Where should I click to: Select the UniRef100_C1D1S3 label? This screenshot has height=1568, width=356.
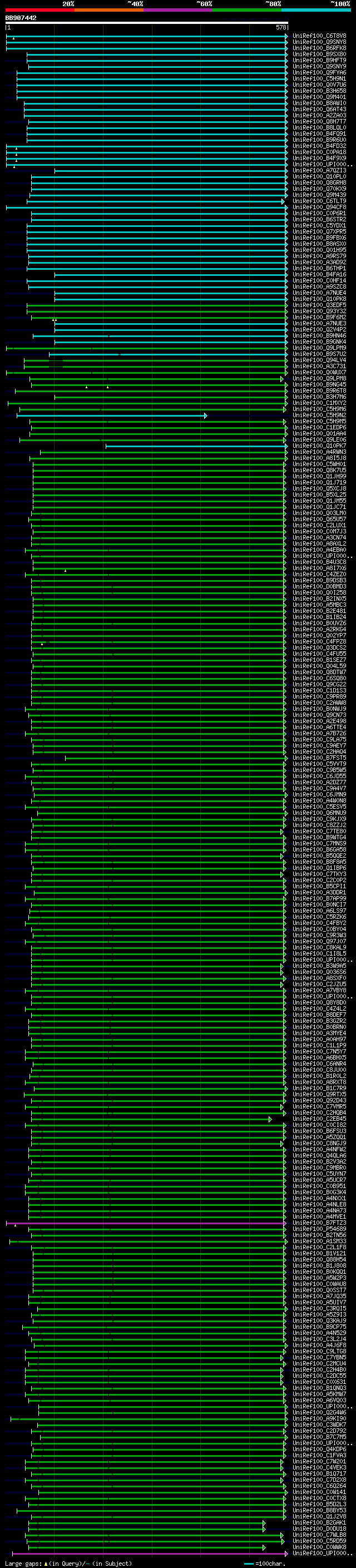(x=319, y=691)
